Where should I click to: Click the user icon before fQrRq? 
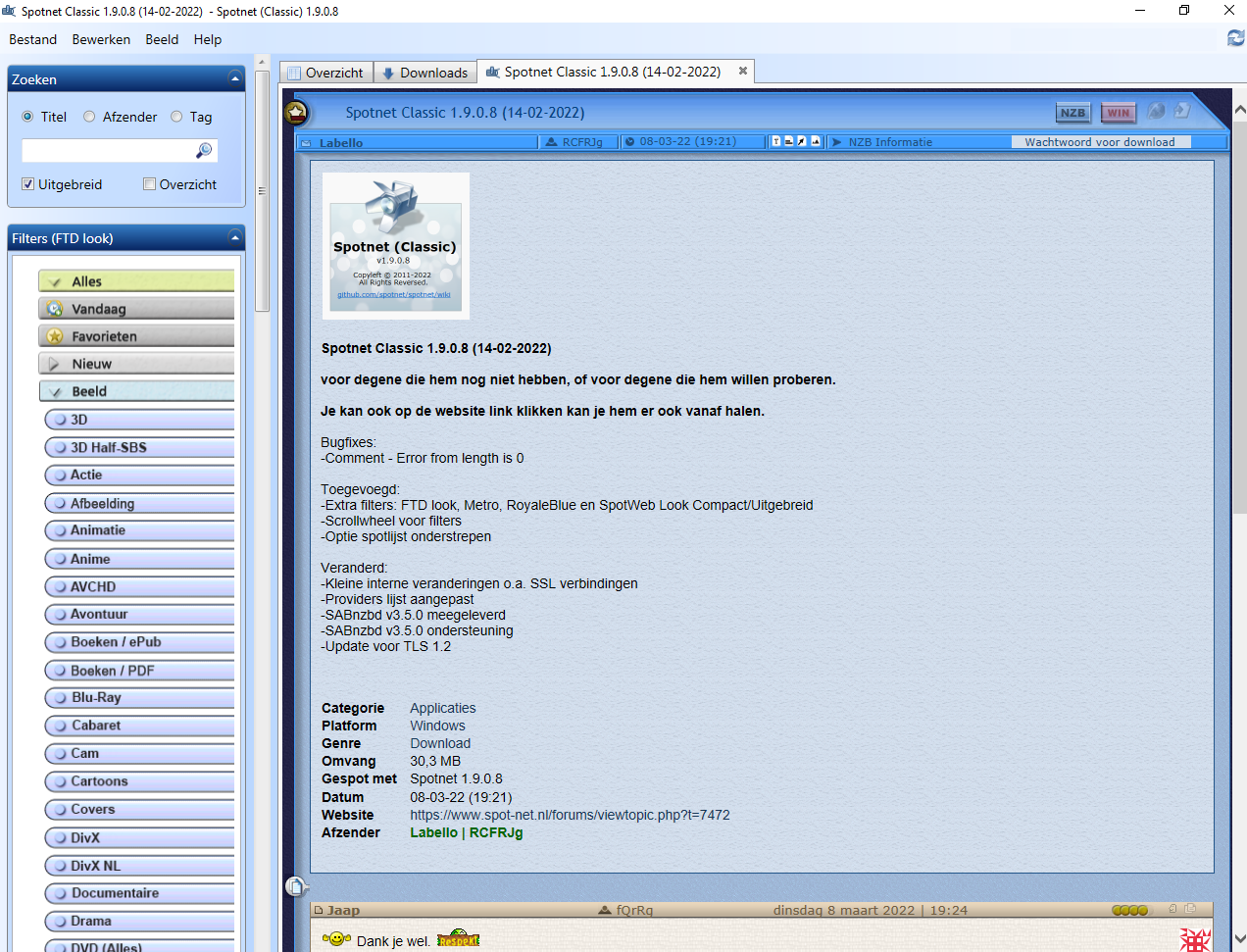(606, 910)
